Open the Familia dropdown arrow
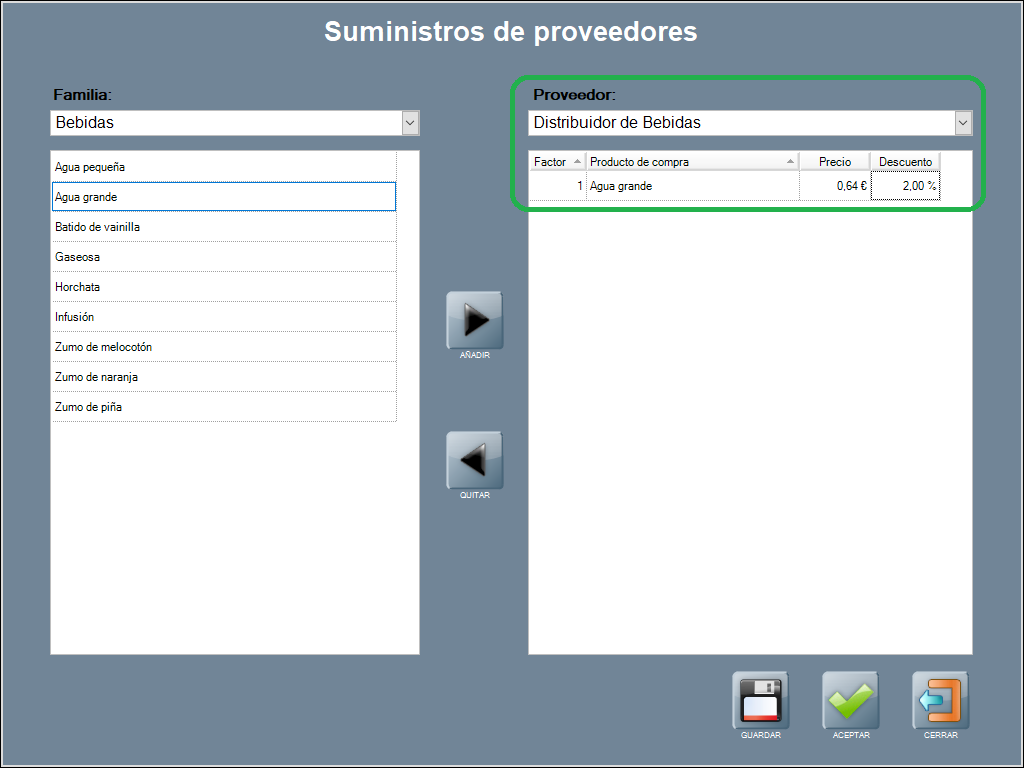The height and width of the screenshot is (768, 1024). coord(410,123)
